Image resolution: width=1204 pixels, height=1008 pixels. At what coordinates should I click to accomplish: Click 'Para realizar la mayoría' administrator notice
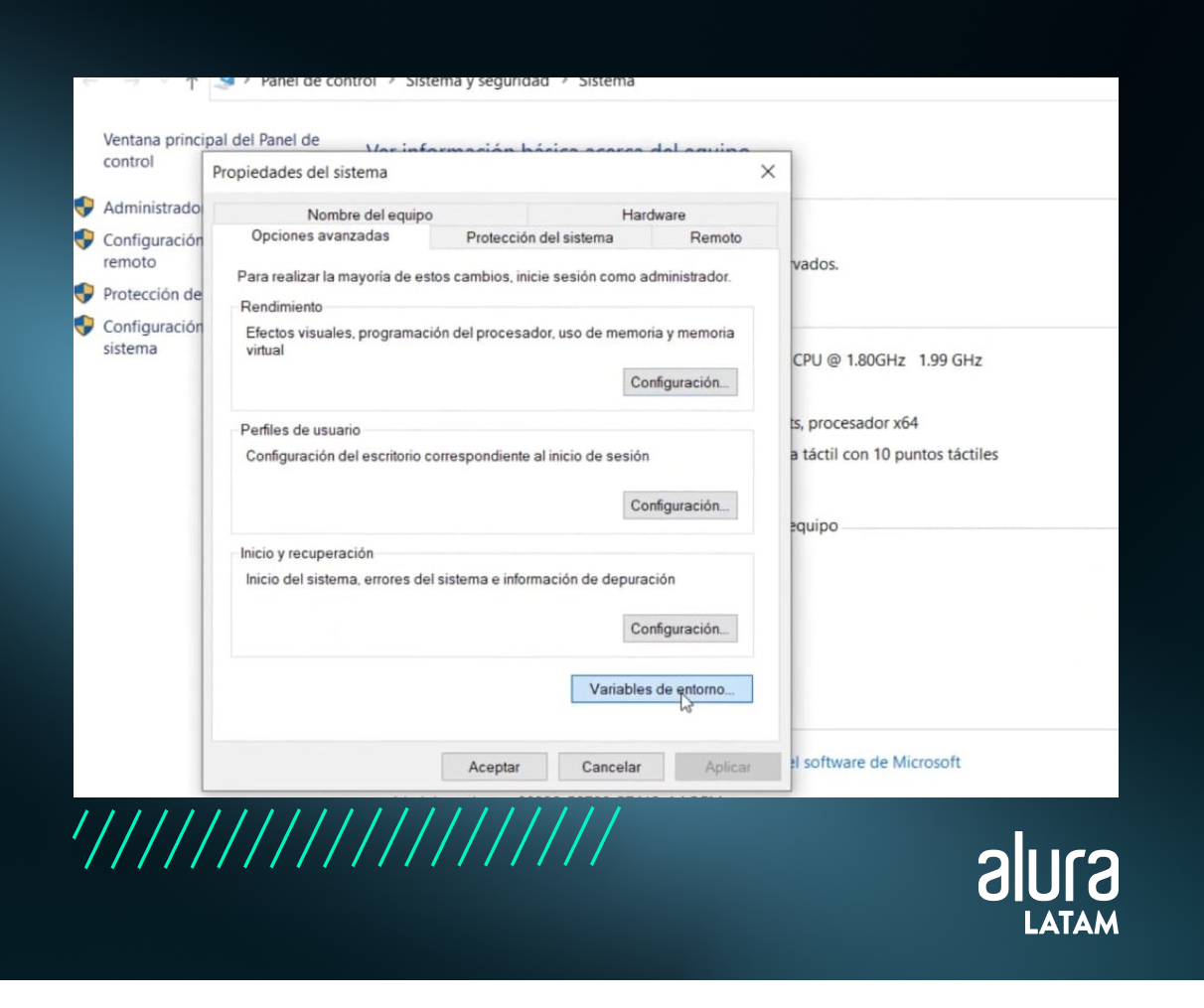coord(484,276)
